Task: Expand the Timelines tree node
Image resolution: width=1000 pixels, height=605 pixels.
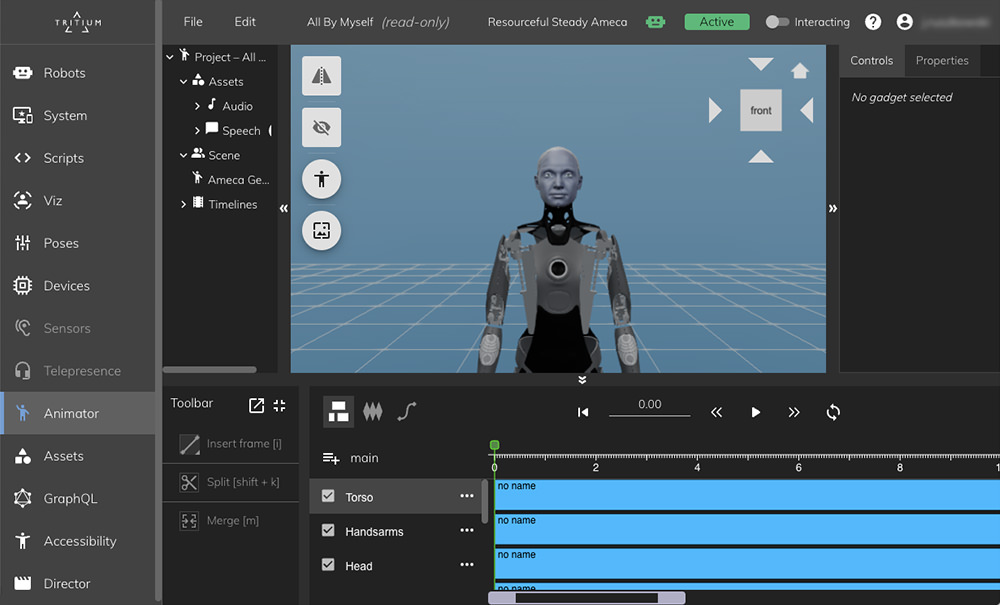Action: (x=184, y=205)
